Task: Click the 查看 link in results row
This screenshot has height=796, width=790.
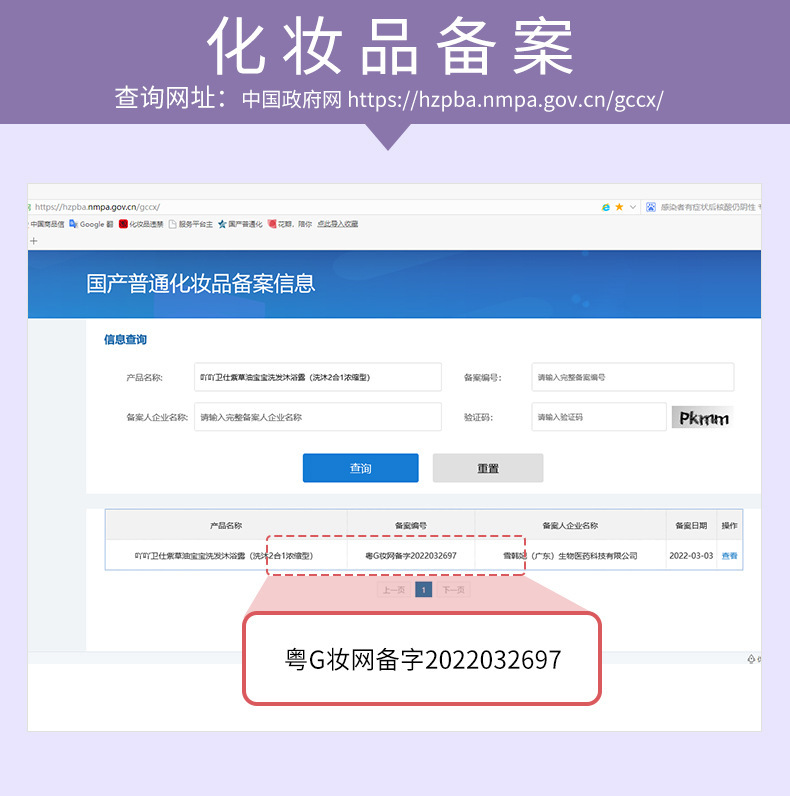Action: tap(730, 556)
